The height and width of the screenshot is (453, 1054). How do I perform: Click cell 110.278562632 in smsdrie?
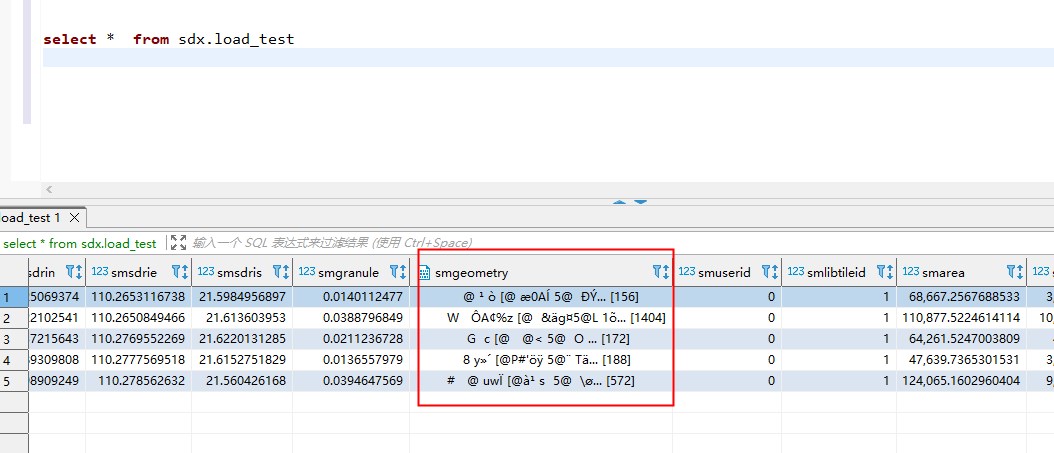pyautogui.click(x=138, y=380)
